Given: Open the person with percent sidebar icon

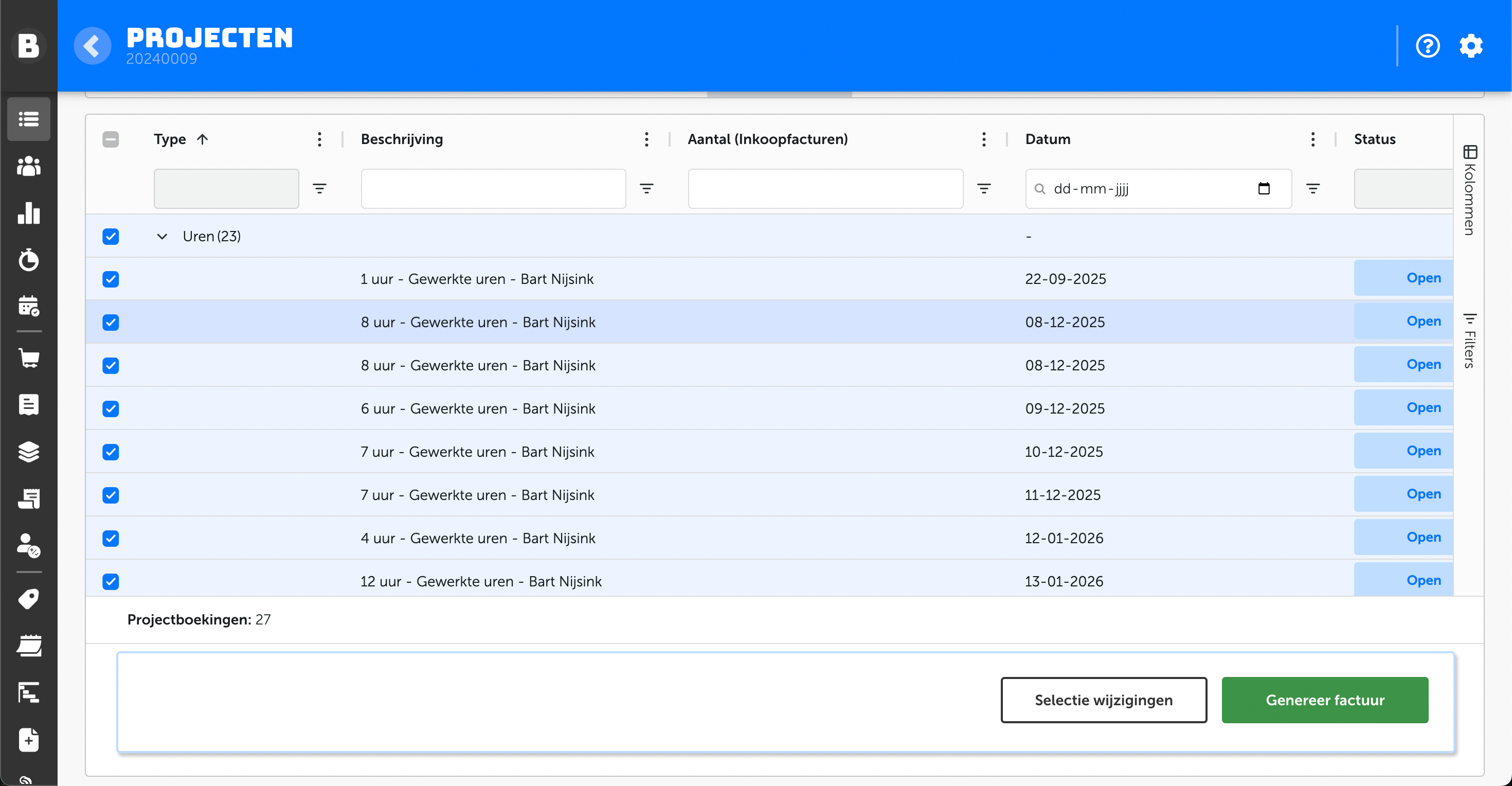Looking at the screenshot, I should point(28,545).
